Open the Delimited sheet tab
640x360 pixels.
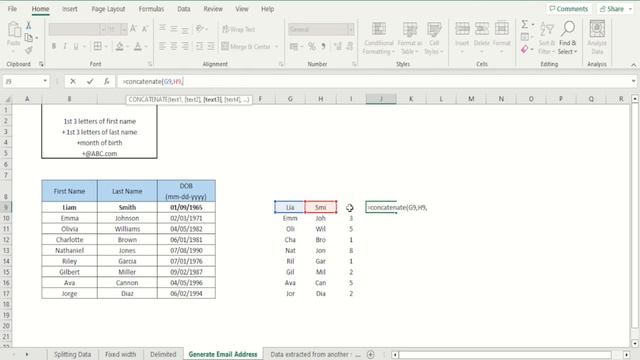[163, 354]
